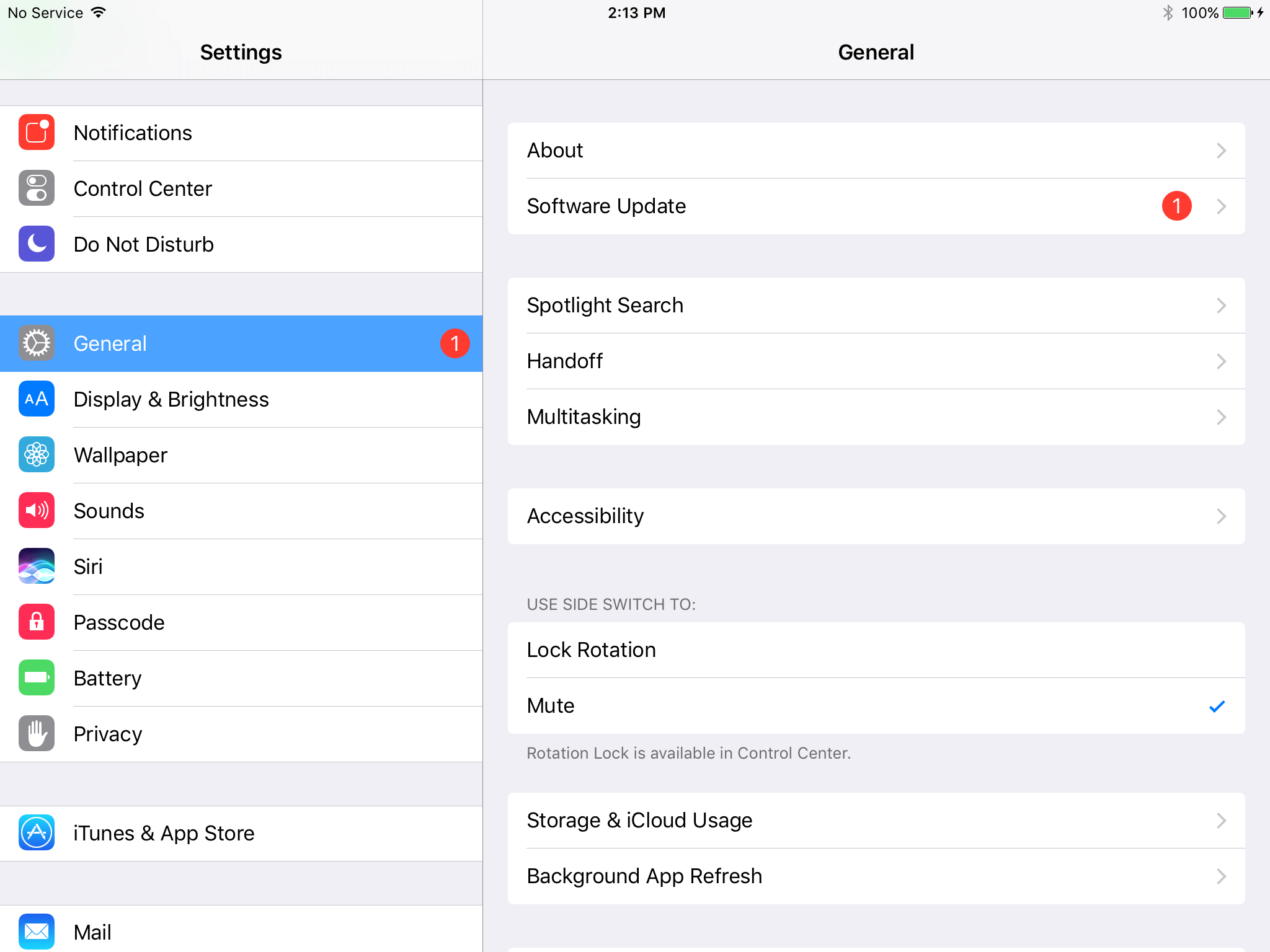Select the Wallpaper settings icon
Viewport: 1270px width, 952px height.
(x=36, y=455)
